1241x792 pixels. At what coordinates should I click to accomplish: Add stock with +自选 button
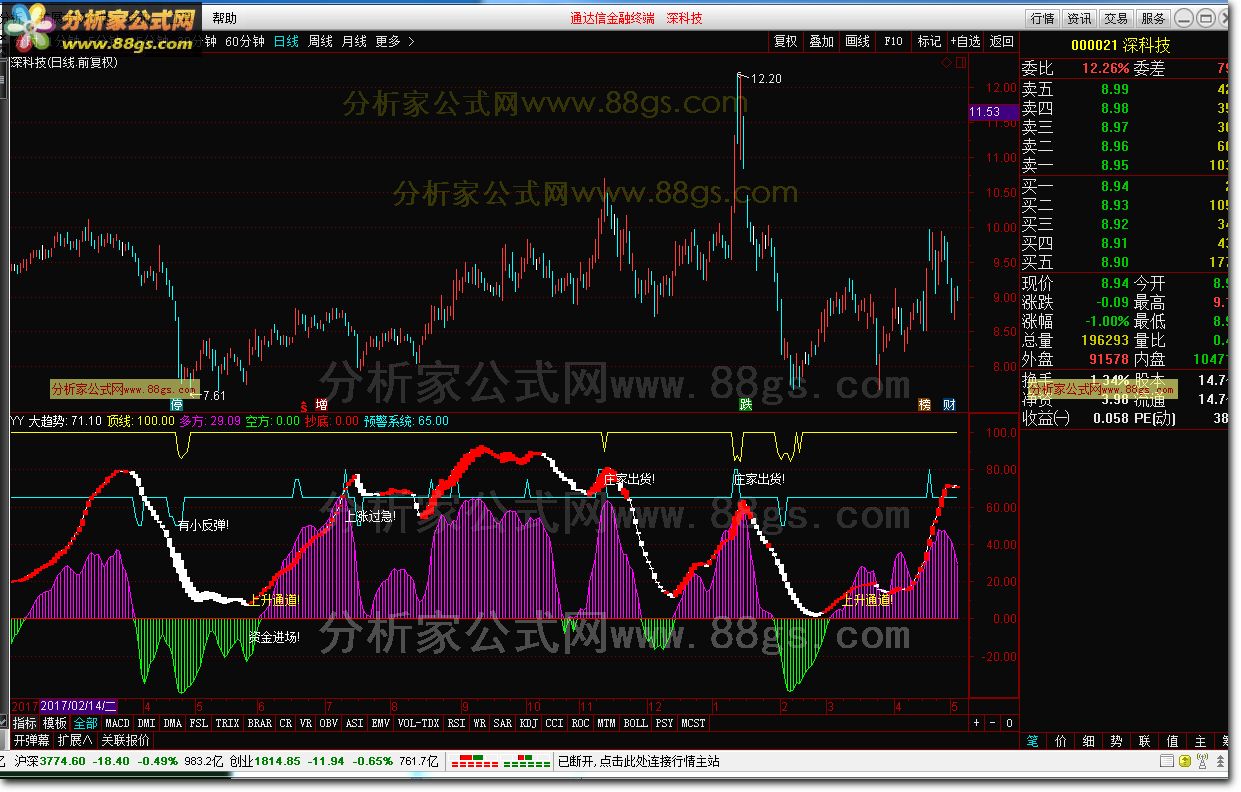point(965,41)
